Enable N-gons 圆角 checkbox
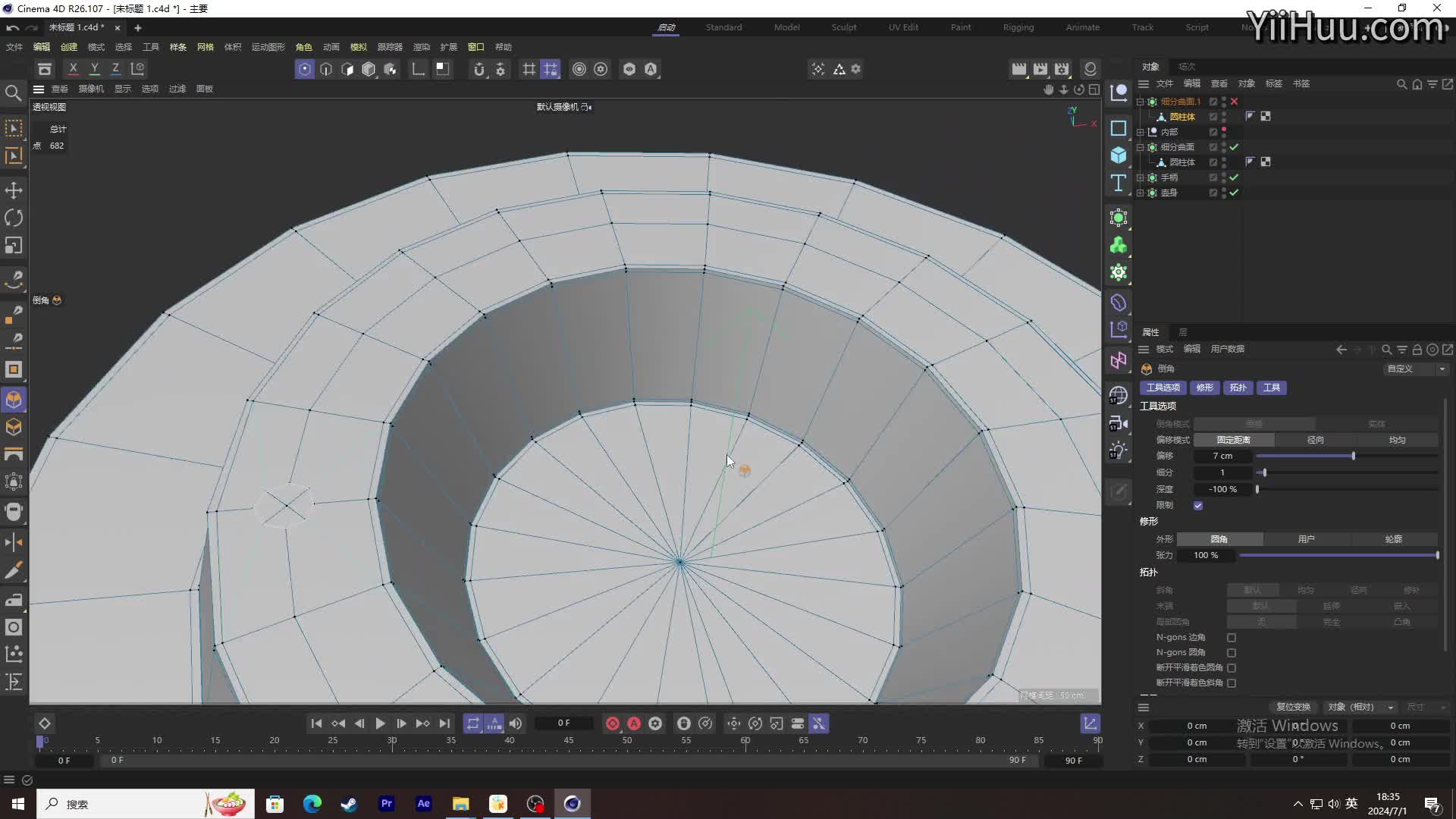The image size is (1456, 819). pyautogui.click(x=1232, y=653)
